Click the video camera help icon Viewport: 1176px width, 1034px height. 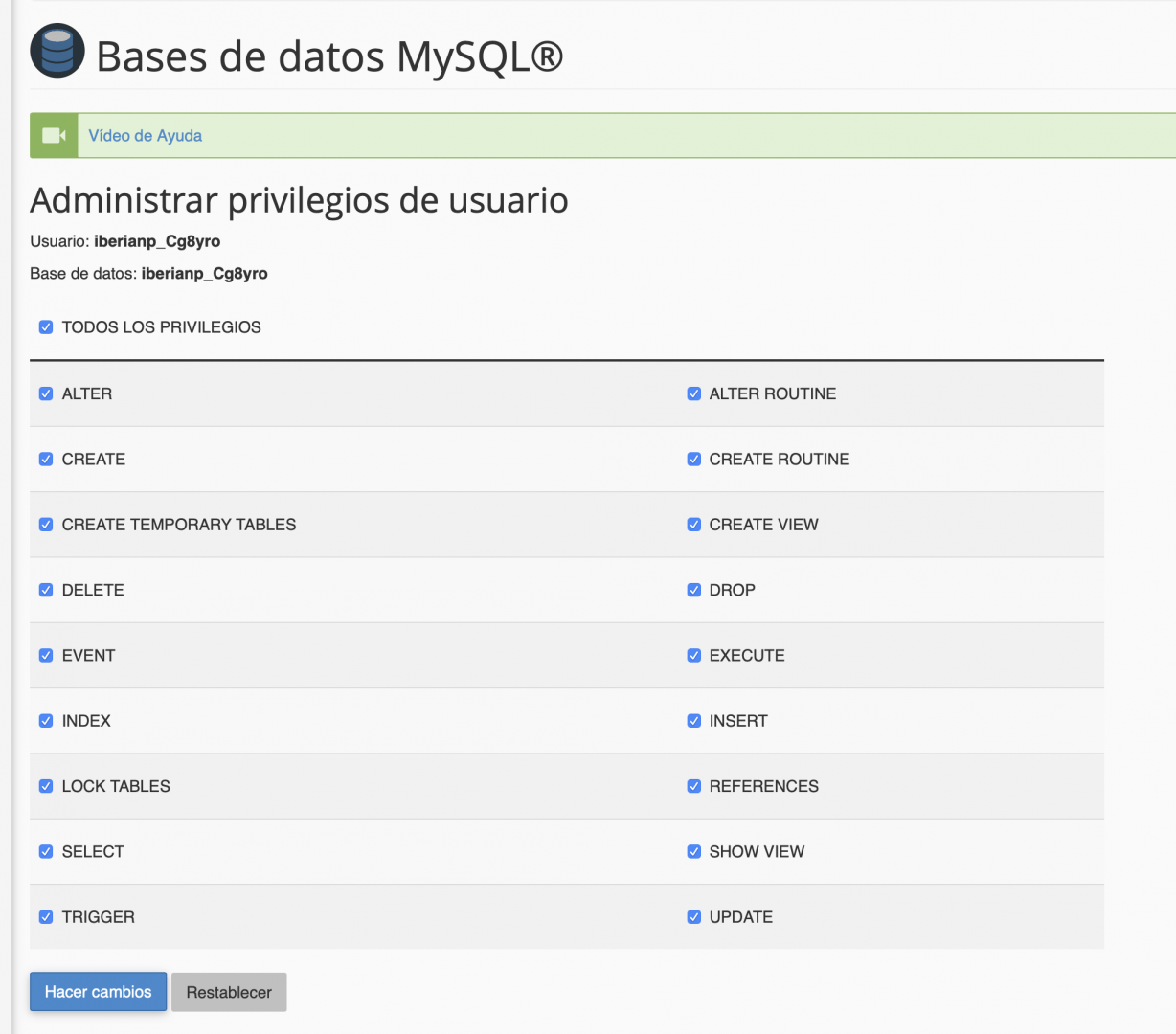(x=55, y=136)
